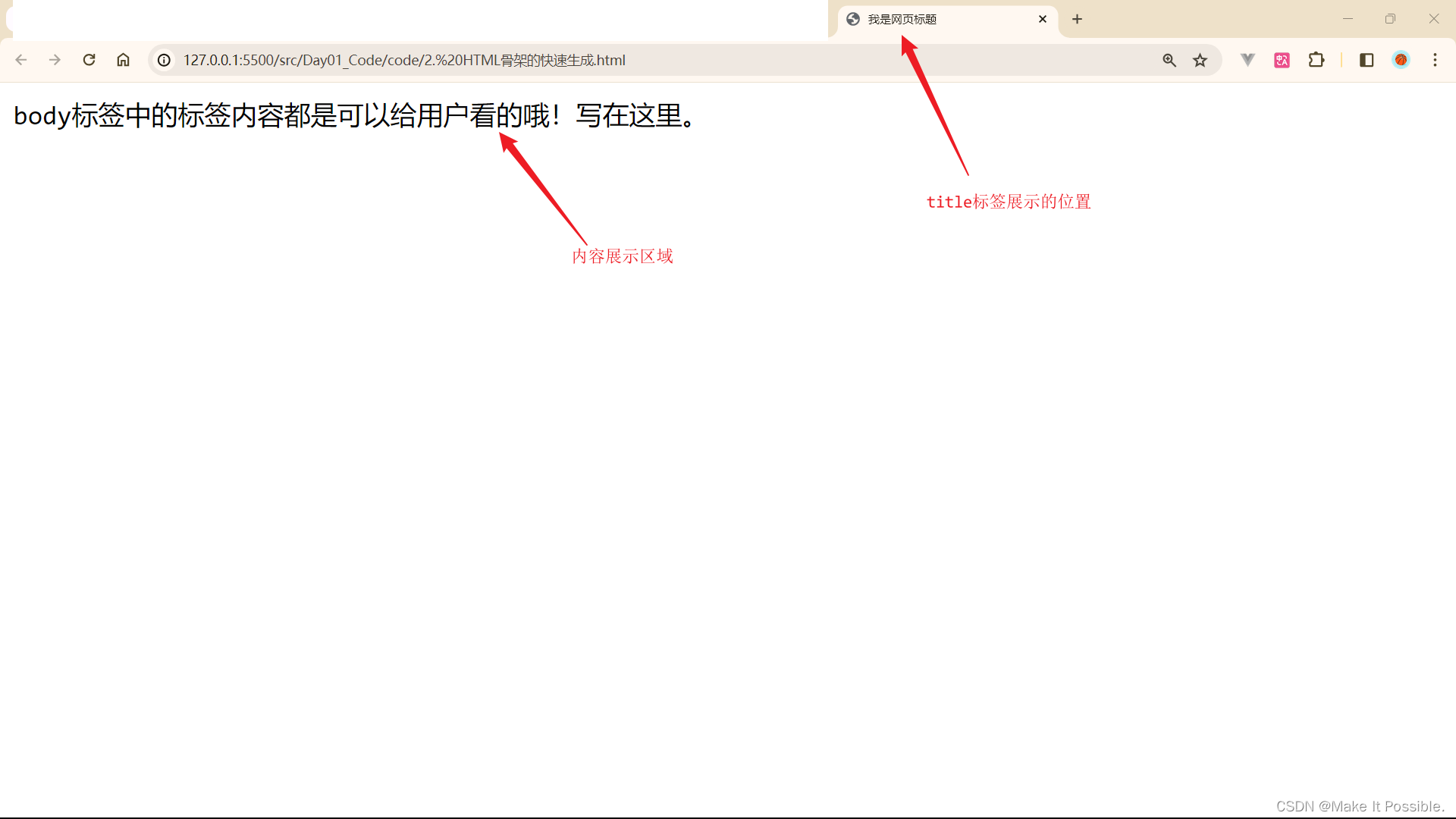Open the grey V-shaped extension icon
Screen dimensions: 1456x819
pos(1247,59)
